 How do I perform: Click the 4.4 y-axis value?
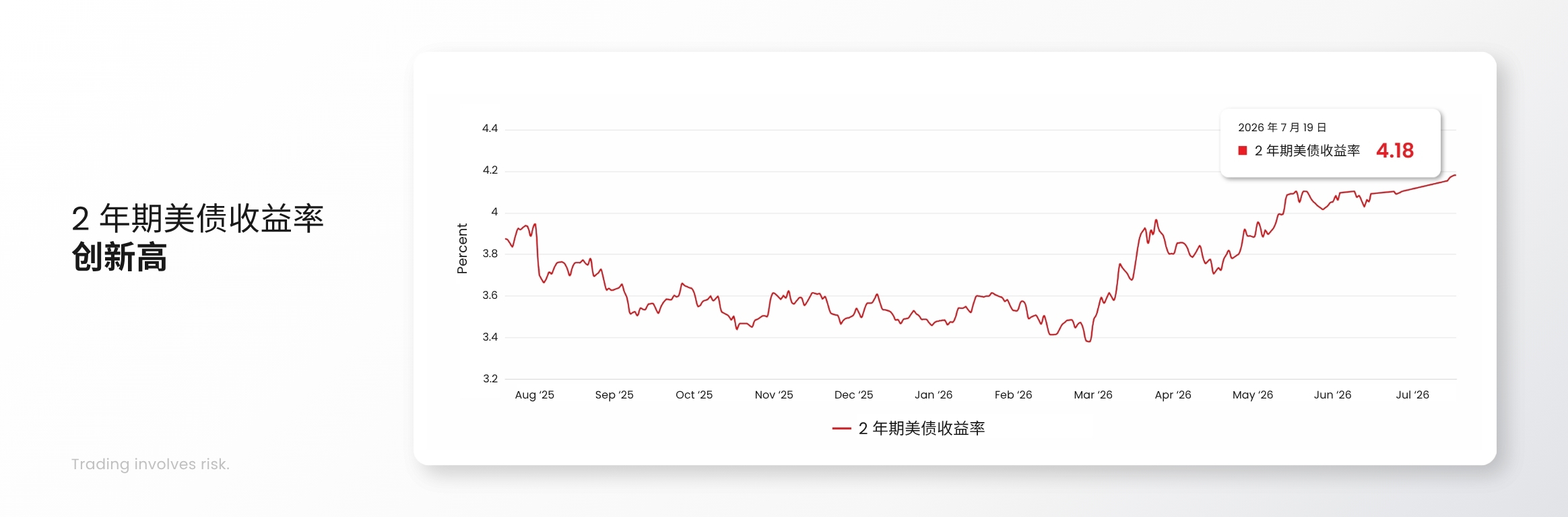click(490, 129)
